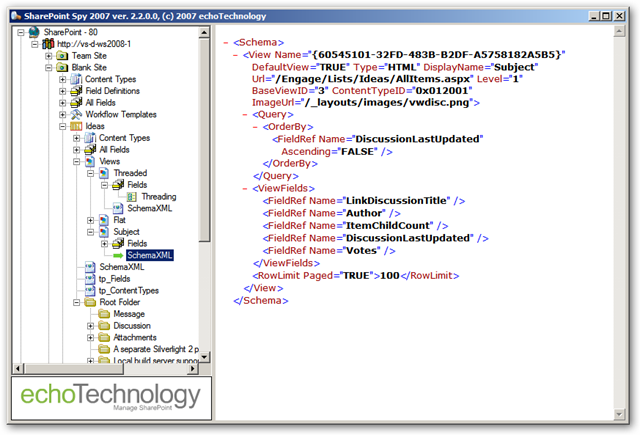Expand the Team Site node
Viewport: 640px width, 435px height.
pyautogui.click(x=49, y=56)
